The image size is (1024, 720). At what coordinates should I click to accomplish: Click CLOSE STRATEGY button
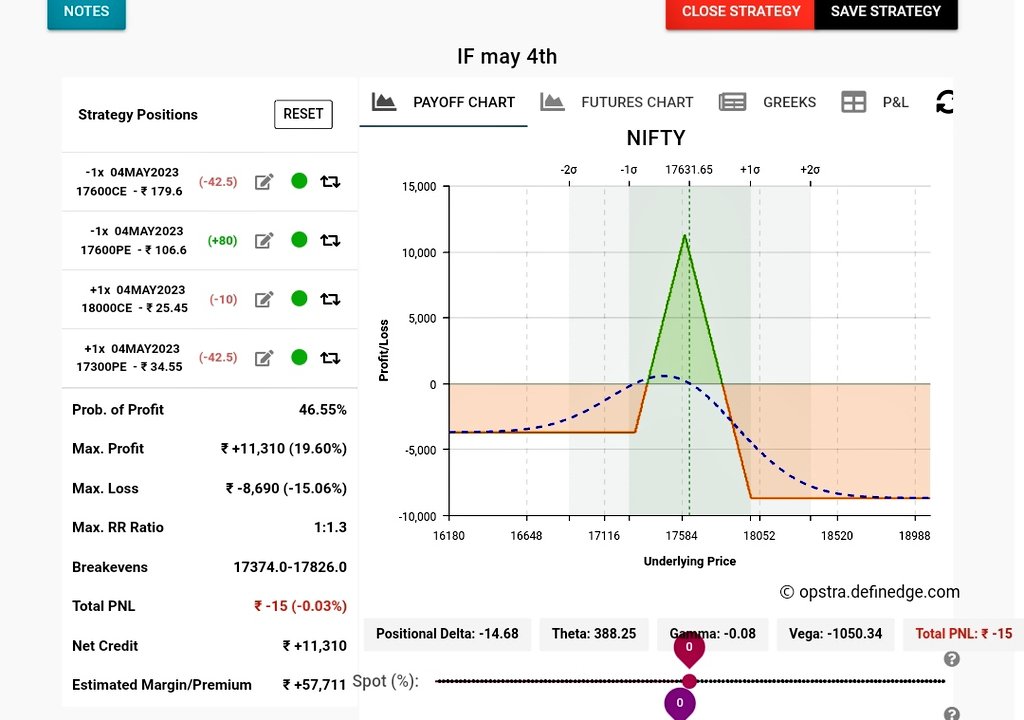[741, 13]
